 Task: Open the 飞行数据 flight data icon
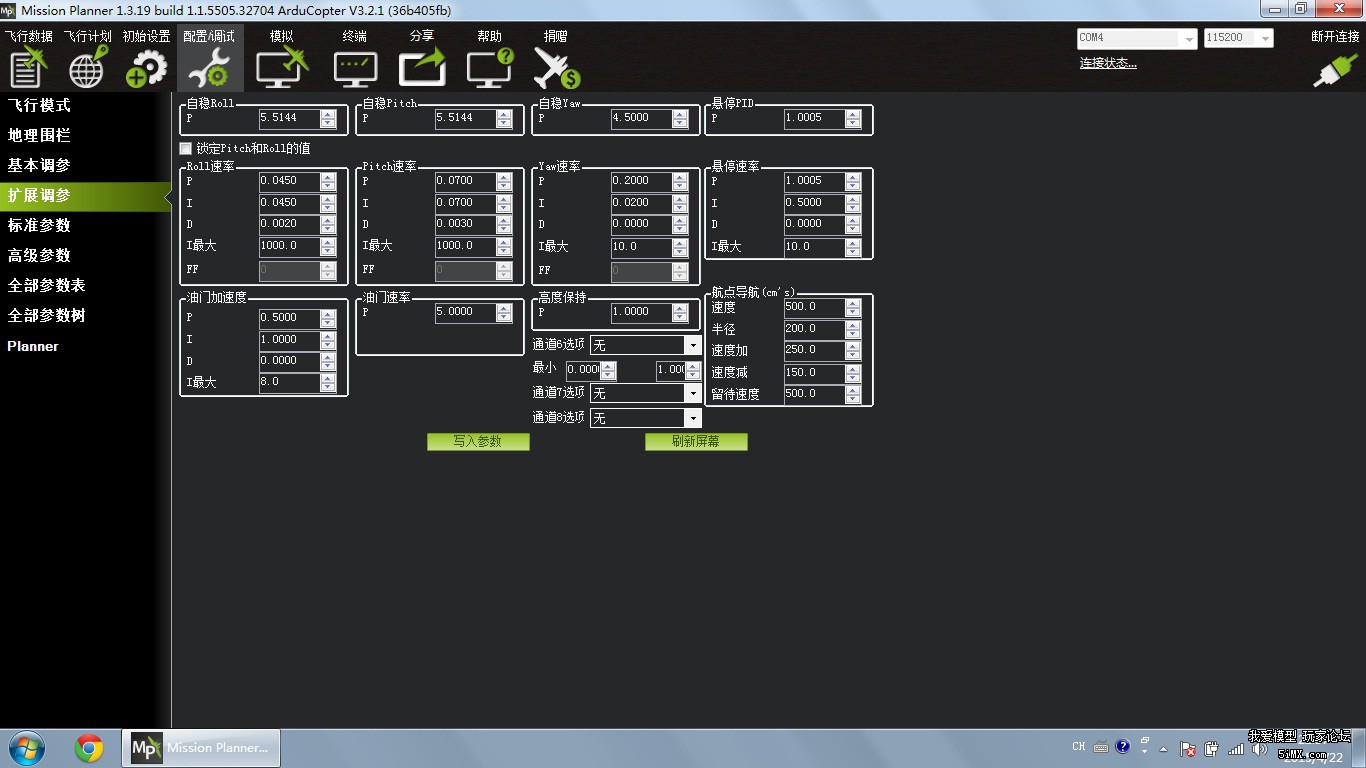(28, 67)
